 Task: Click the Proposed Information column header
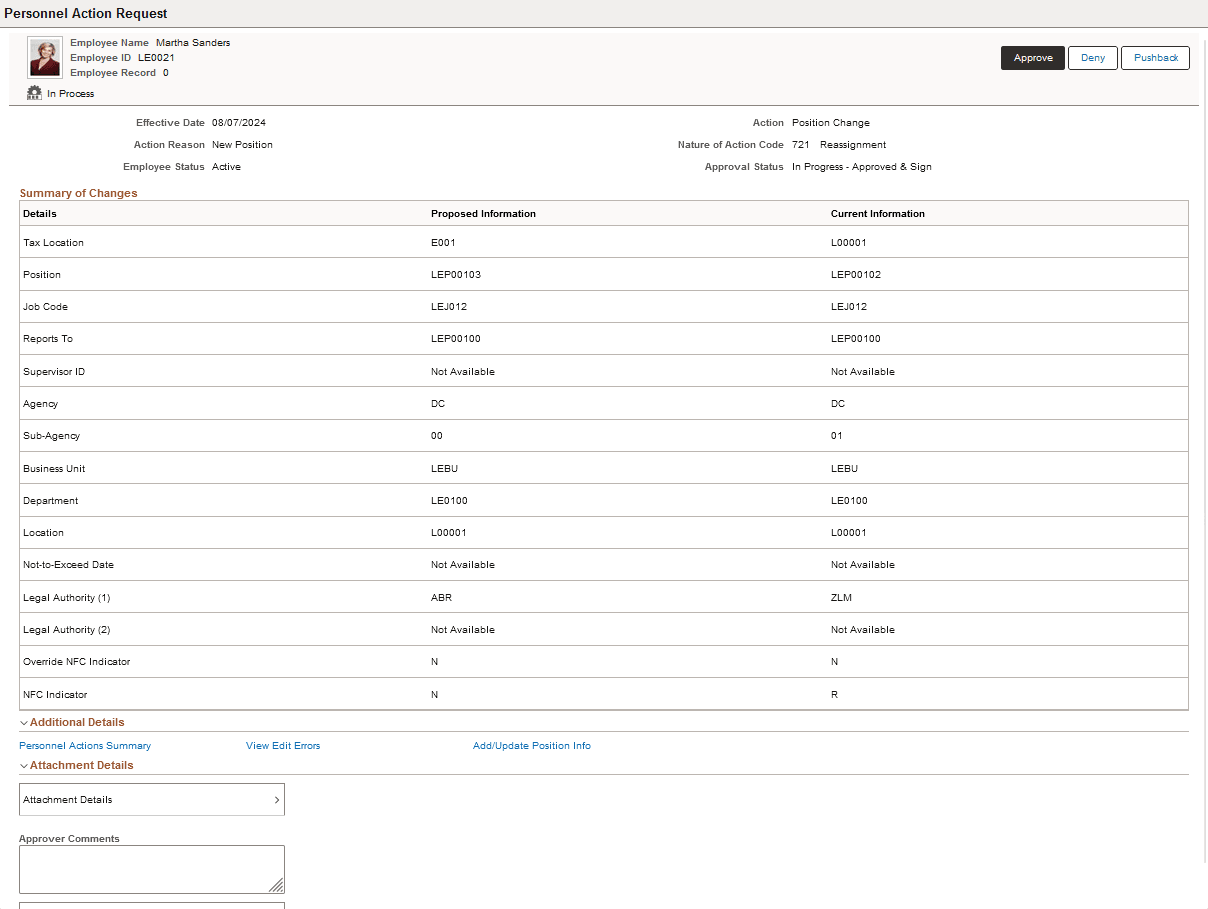[483, 214]
